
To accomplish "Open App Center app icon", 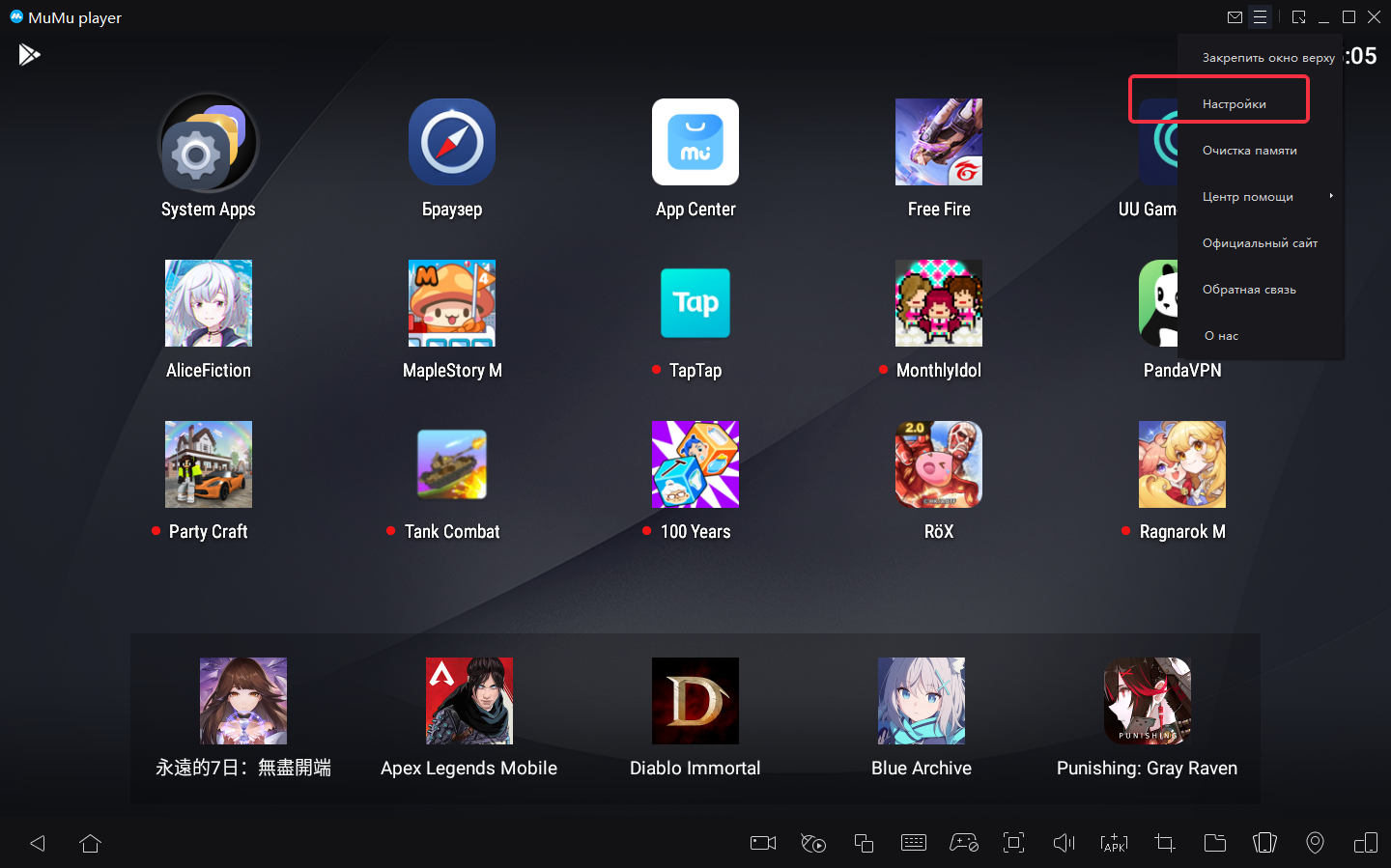I will pos(695,142).
